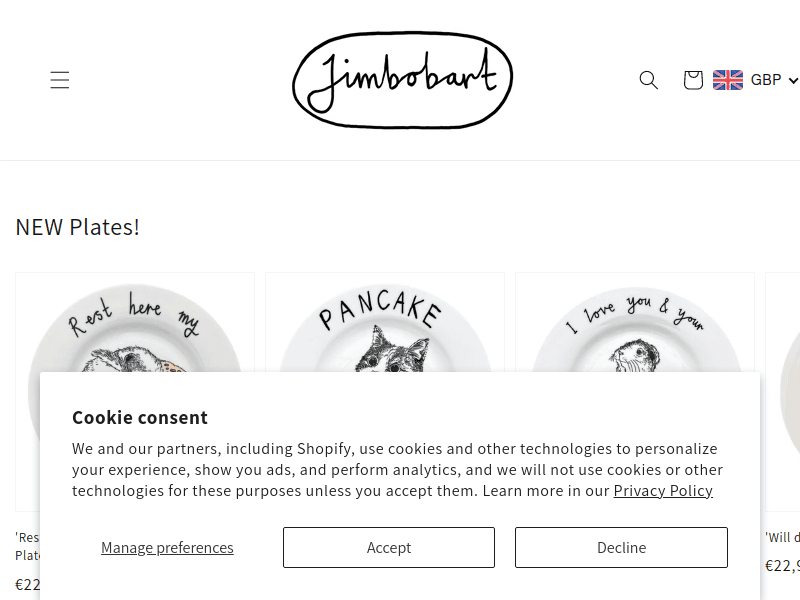This screenshot has width=800, height=600.
Task: Select the NEW Plates! heading
Action: coord(78,227)
